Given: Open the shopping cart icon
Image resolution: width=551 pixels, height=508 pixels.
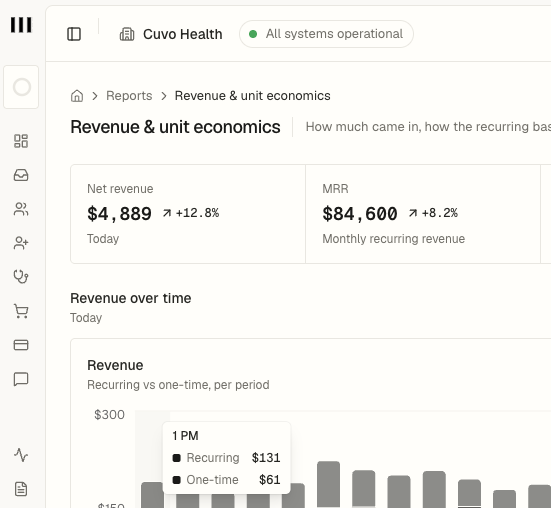Looking at the screenshot, I should [x=21, y=311].
